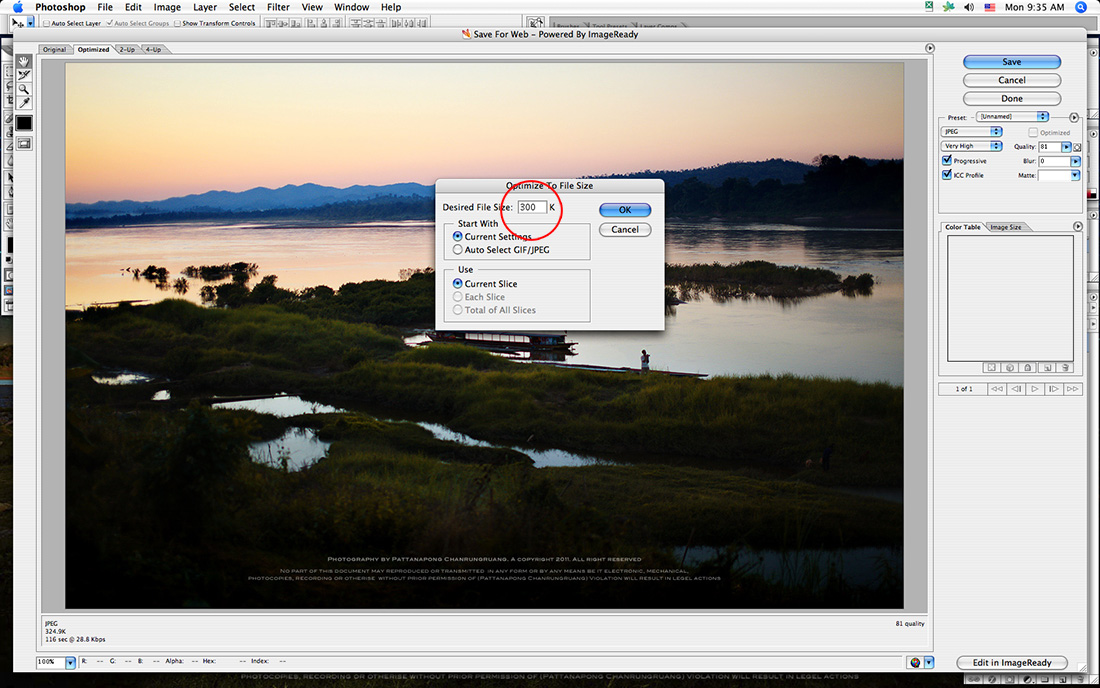The image size is (1100, 688).
Task: Select the Slice Select tool
Action: 23,75
